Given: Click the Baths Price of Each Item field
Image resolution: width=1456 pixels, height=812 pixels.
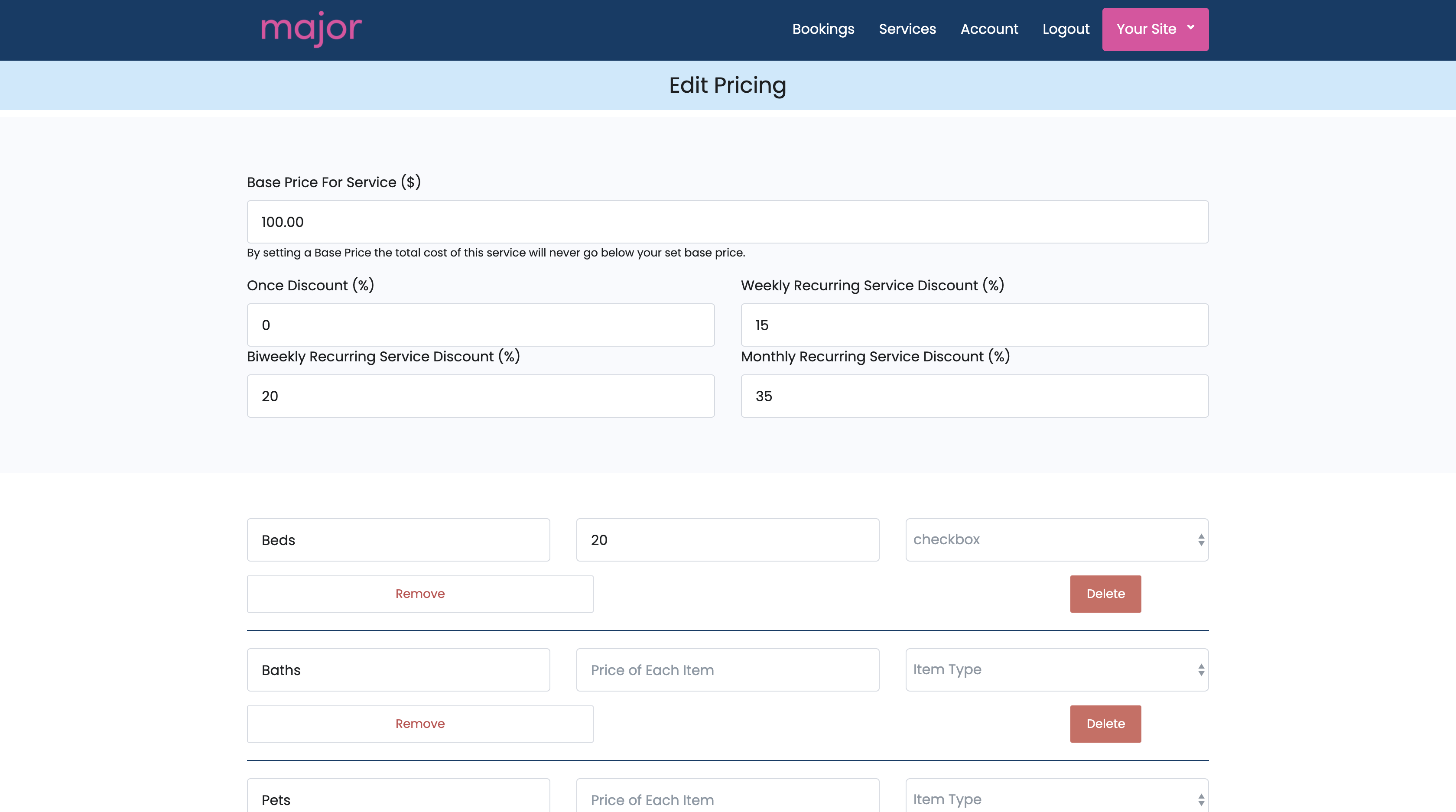Looking at the screenshot, I should click(x=728, y=669).
